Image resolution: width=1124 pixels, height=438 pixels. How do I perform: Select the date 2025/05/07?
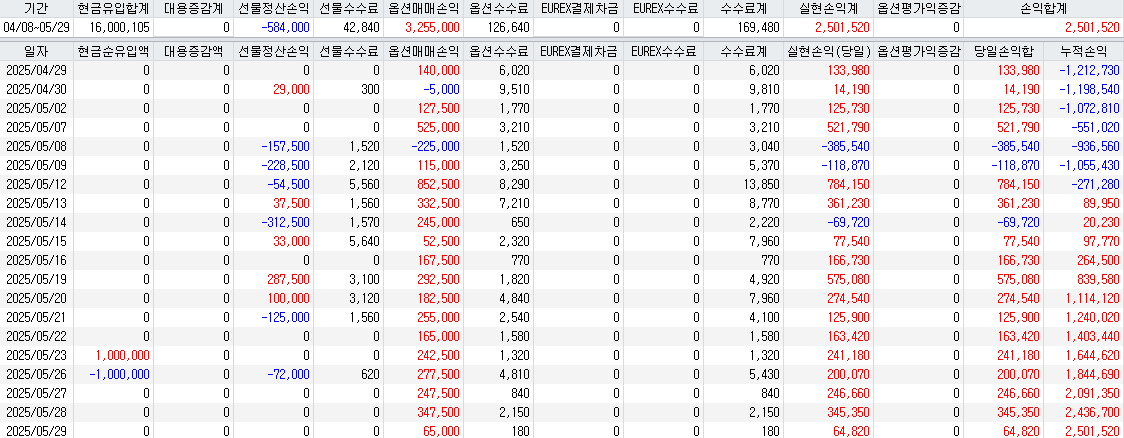(x=36, y=127)
